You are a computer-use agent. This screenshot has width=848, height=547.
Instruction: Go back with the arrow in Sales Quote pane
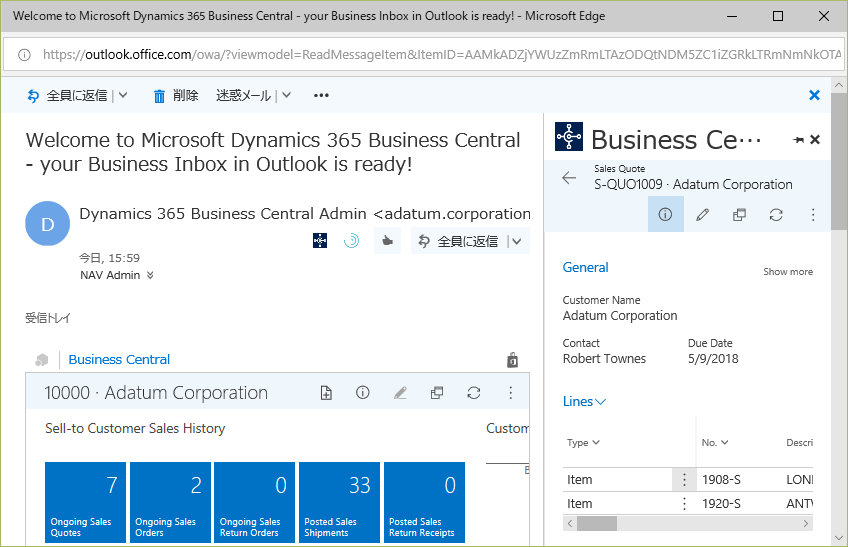click(x=569, y=177)
